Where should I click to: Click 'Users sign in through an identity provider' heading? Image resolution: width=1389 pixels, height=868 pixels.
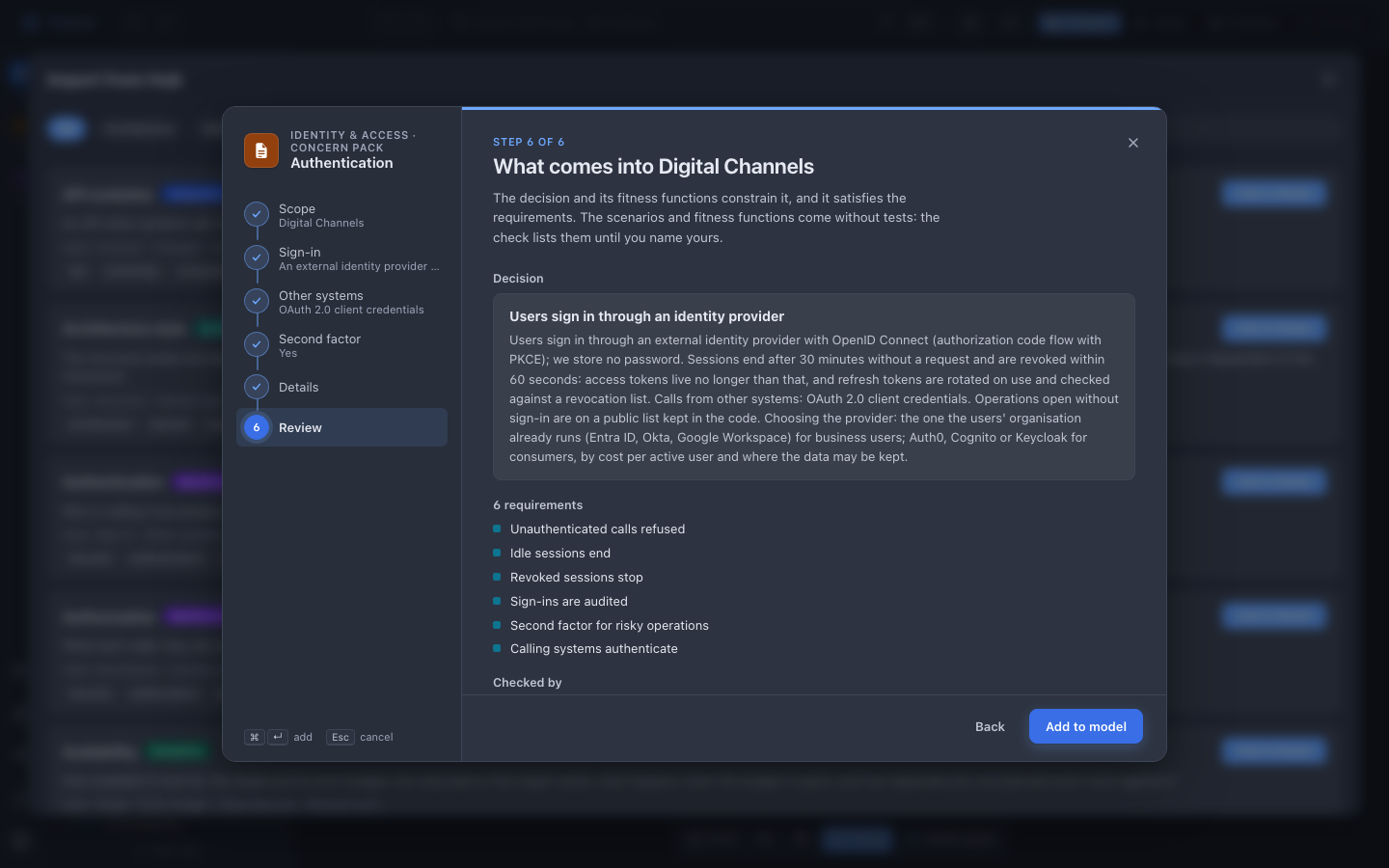point(647,316)
